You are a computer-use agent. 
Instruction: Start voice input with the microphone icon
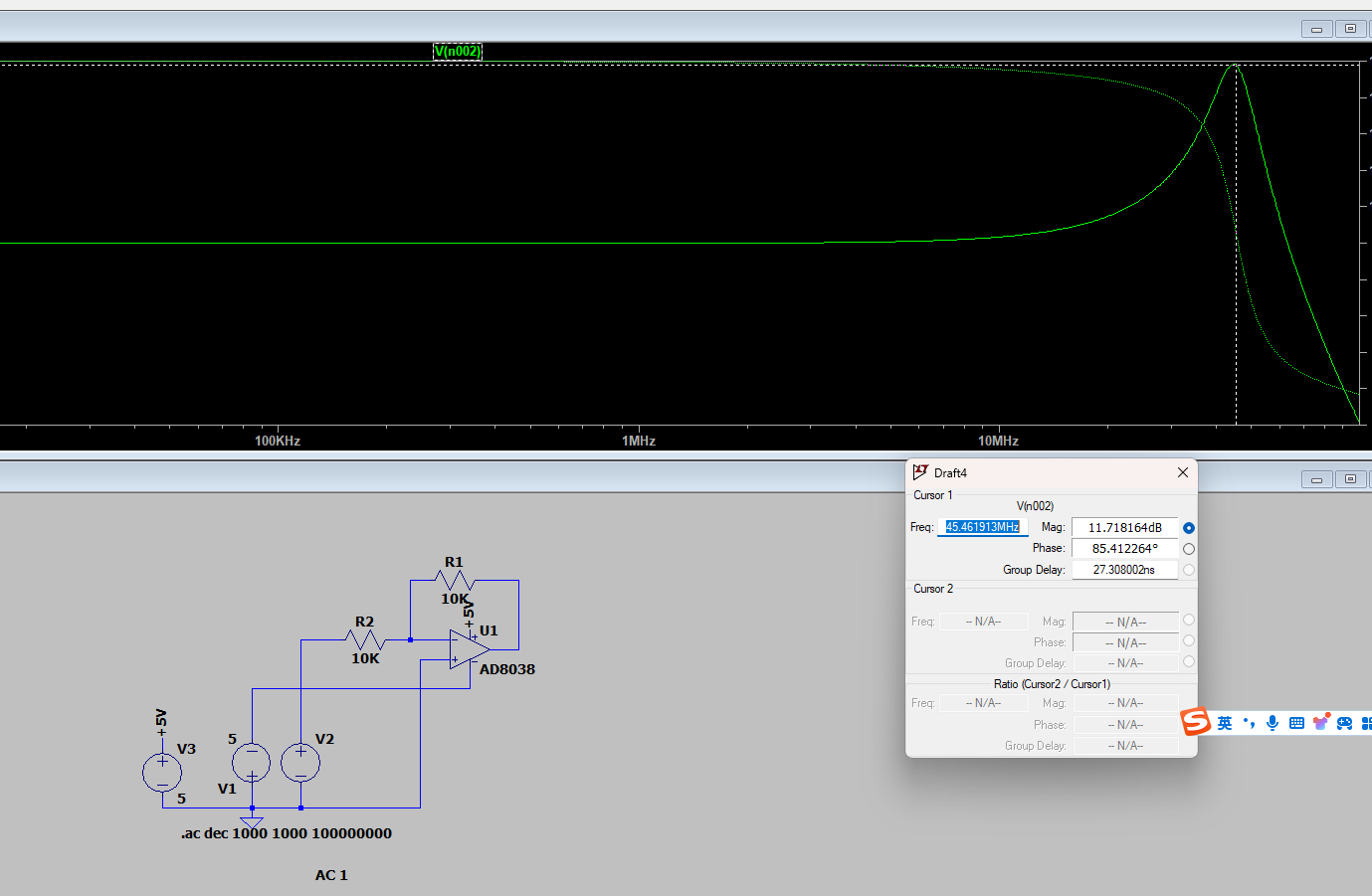[1273, 723]
